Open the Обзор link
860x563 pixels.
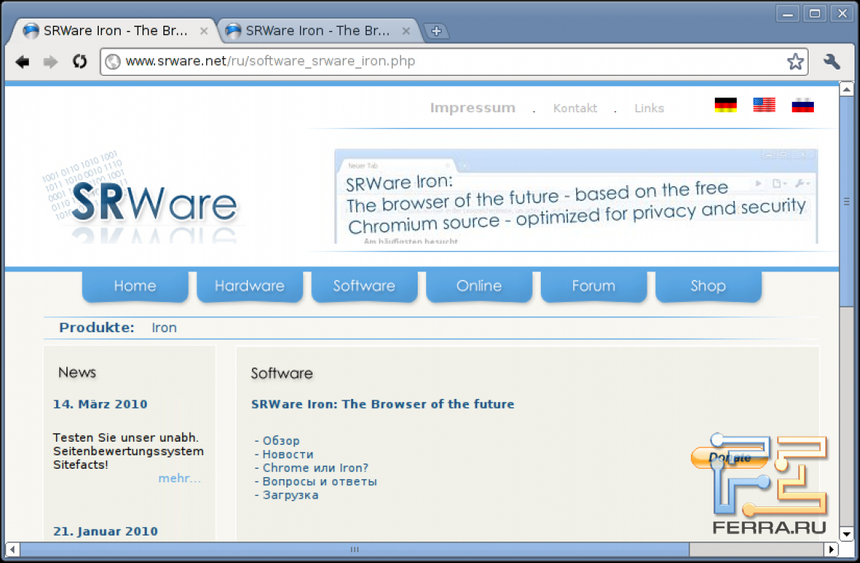pyautogui.click(x=281, y=441)
